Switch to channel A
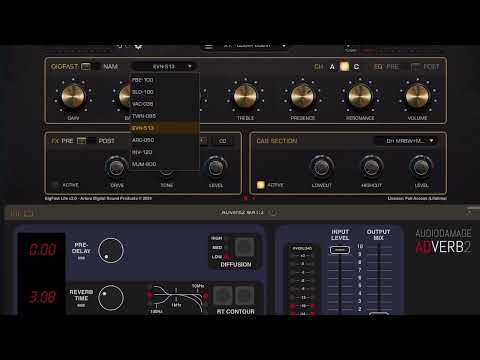Viewport: 480px width, 360px height. click(x=332, y=67)
